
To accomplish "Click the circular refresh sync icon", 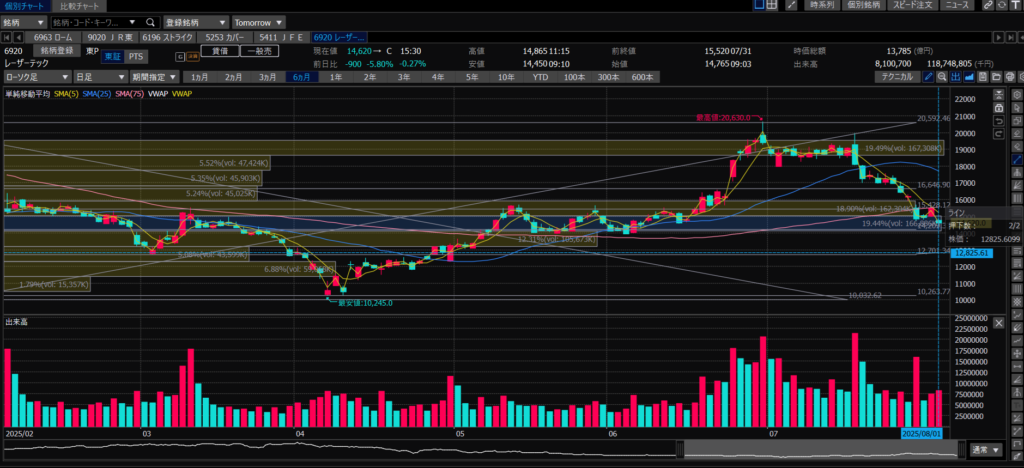I will coord(1002,5).
